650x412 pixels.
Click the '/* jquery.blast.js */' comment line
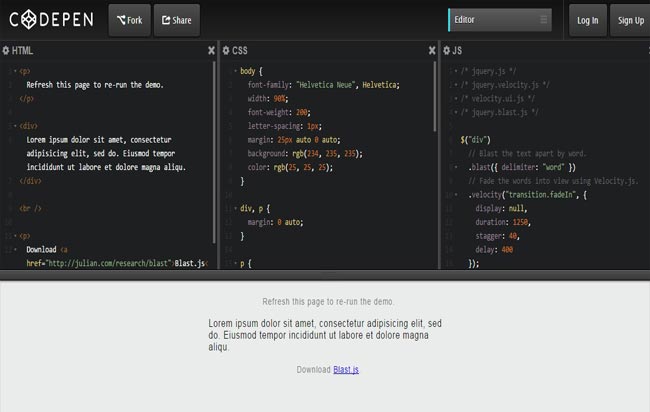tap(499, 112)
